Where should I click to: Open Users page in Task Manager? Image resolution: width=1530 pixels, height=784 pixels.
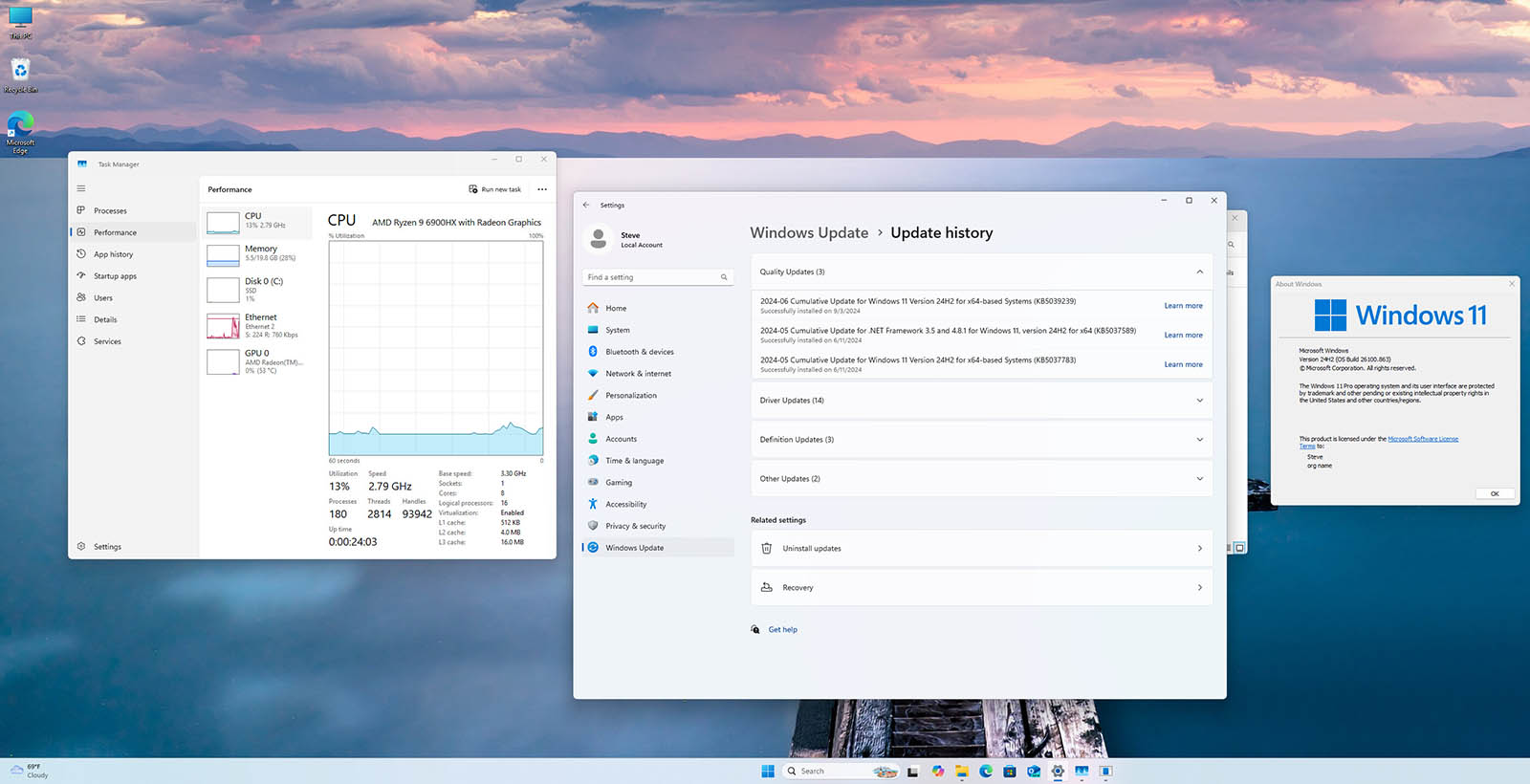[x=133, y=297]
